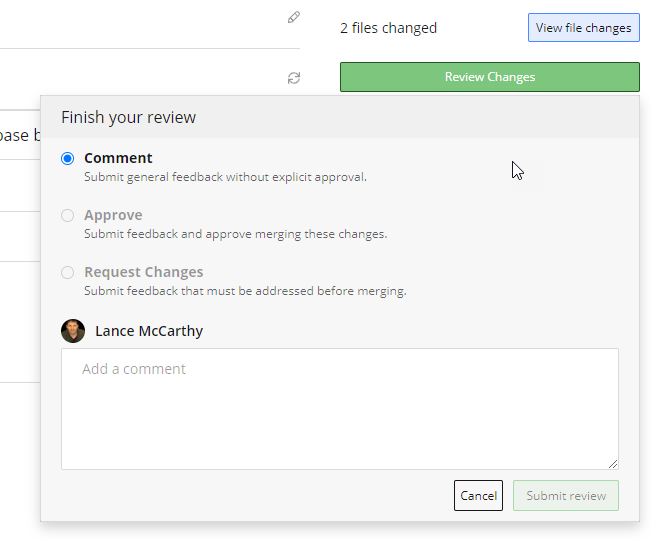Focus the Add a comment text box
Viewport: 651px width, 540px height.
(339, 408)
